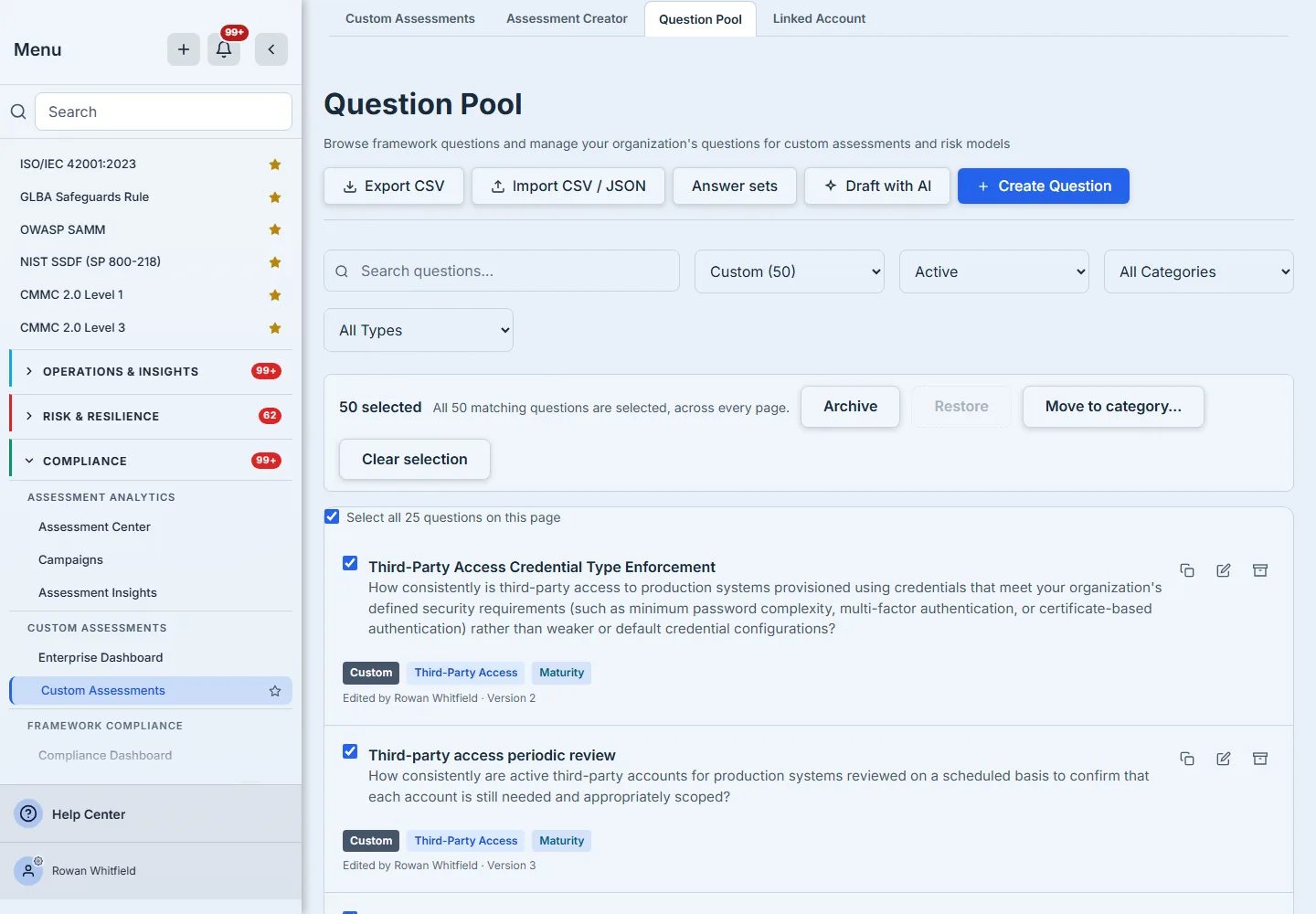The height and width of the screenshot is (914, 1316).
Task: Switch to the Assessment Creator tab
Action: coord(567,18)
